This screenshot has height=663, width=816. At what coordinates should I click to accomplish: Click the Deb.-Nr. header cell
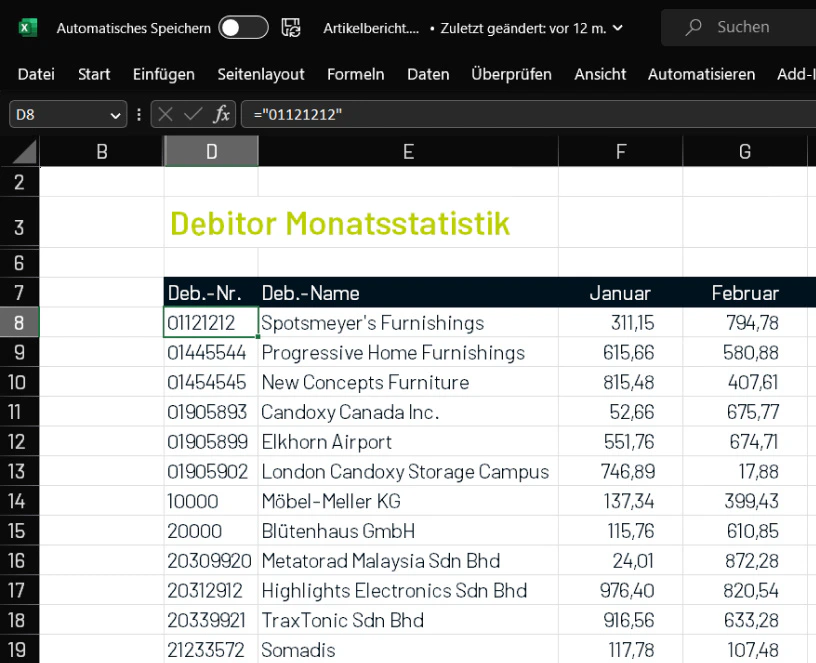coord(211,292)
